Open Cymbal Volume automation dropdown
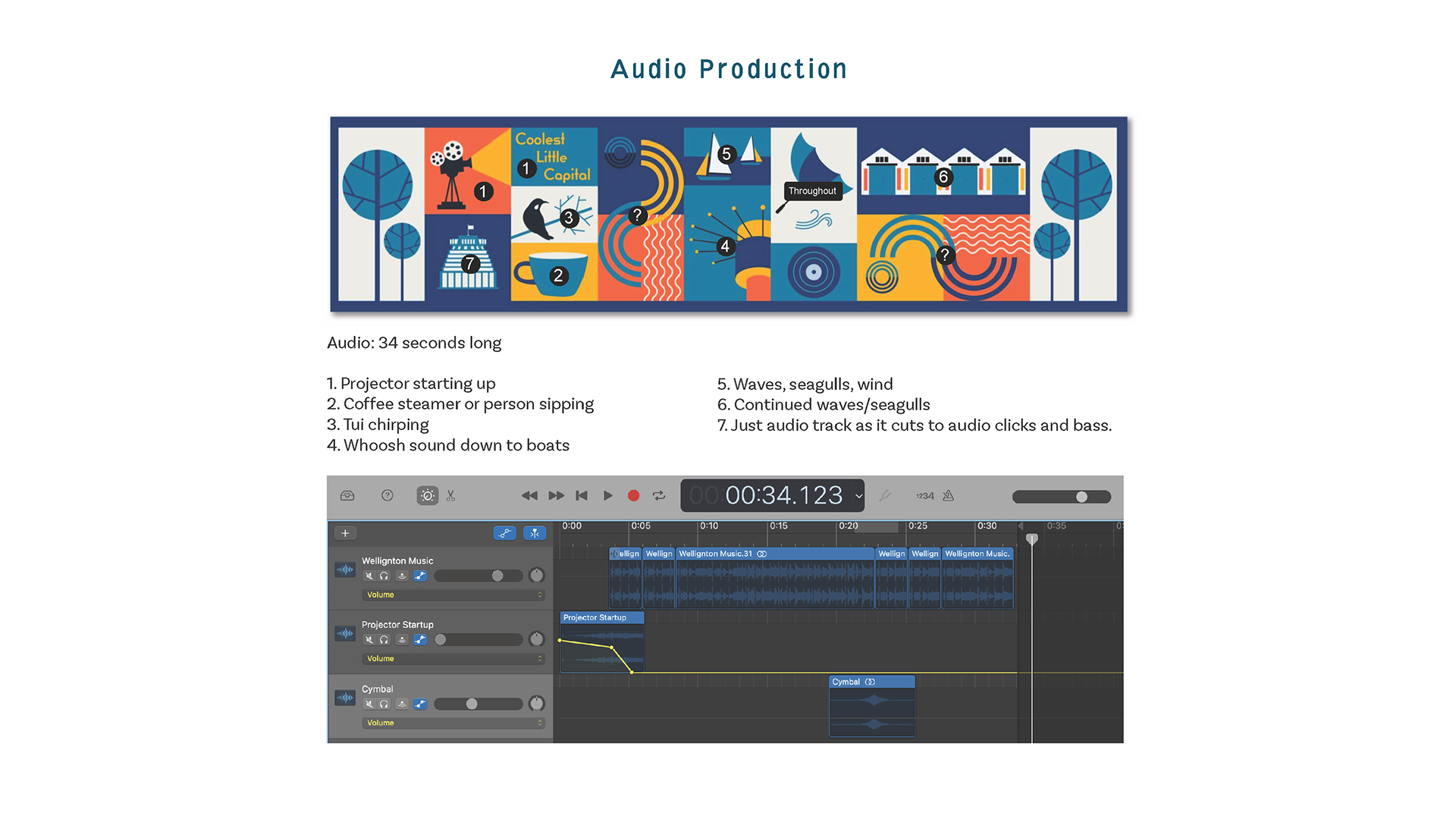 tap(453, 723)
